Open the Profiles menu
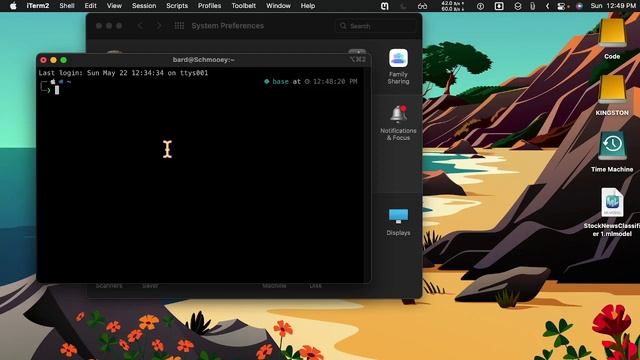Viewport: 640px width, 360px height. tap(209, 6)
